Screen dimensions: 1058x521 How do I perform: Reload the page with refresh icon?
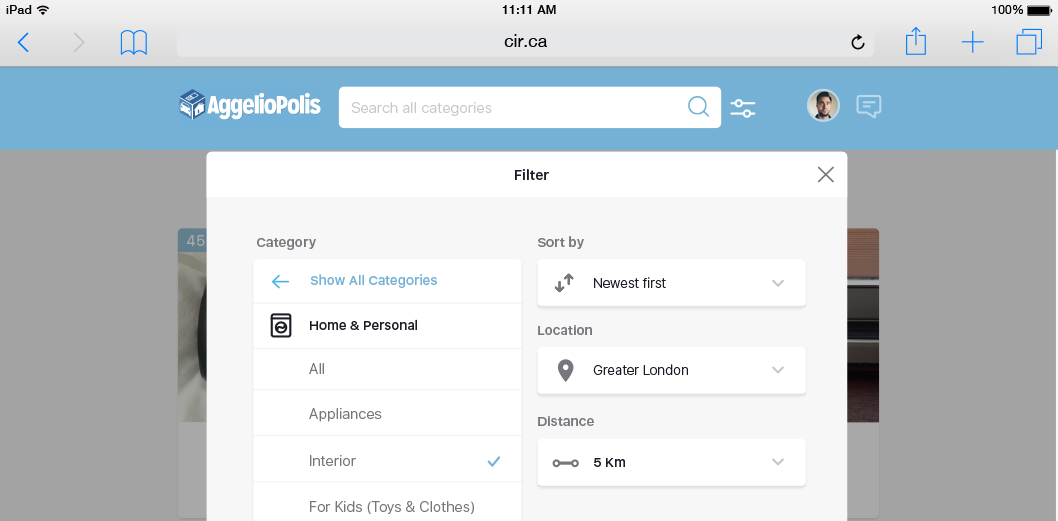[858, 43]
